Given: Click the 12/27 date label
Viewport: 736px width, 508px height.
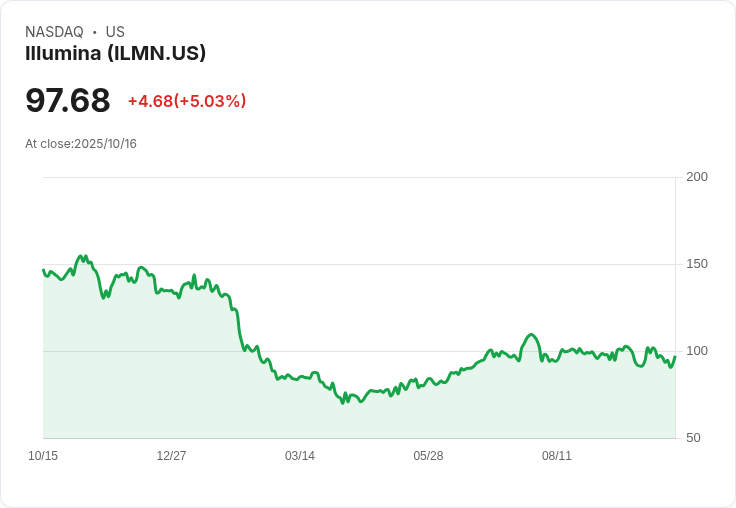Looking at the screenshot, I should pos(171,456).
